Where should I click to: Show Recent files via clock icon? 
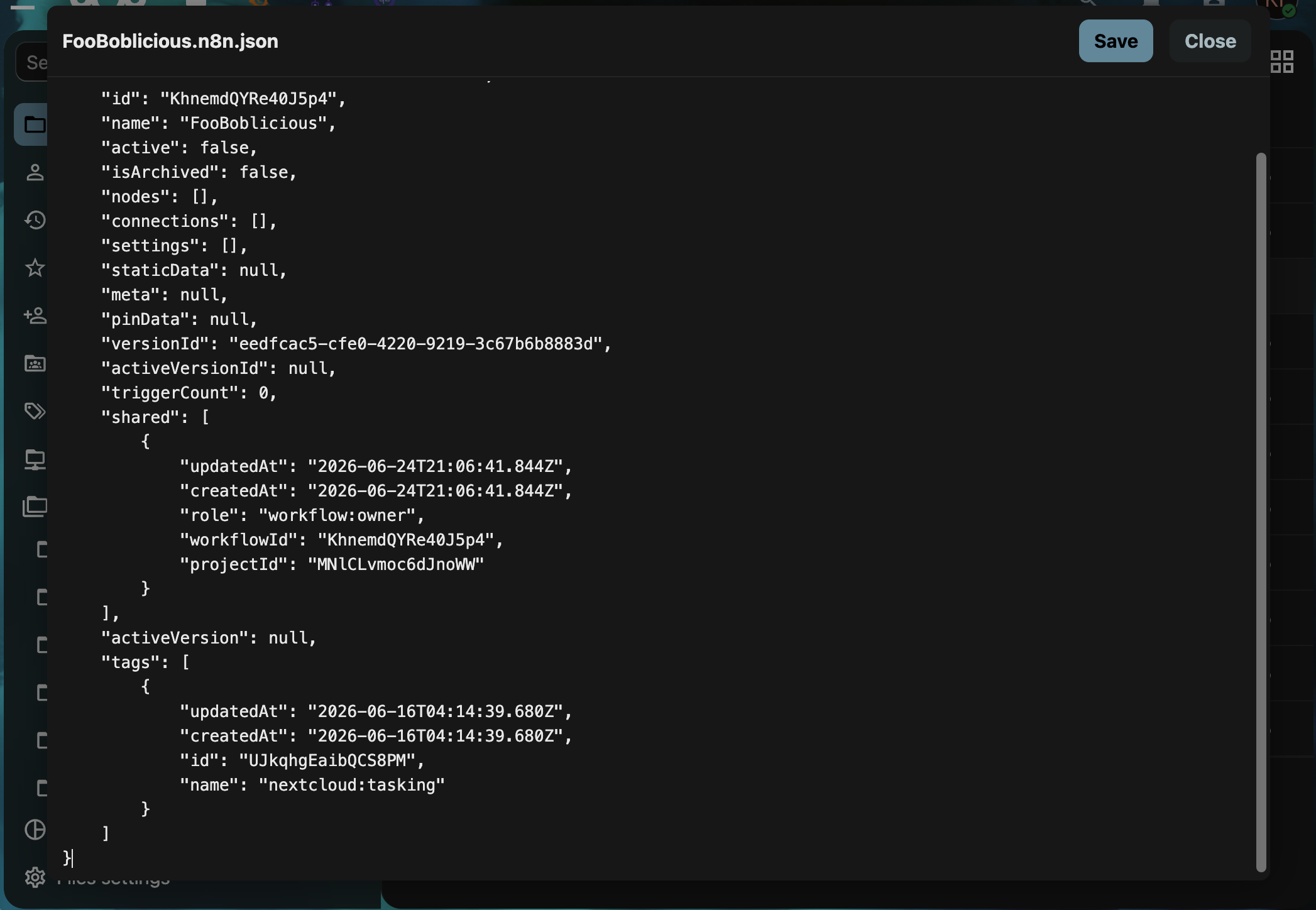point(35,220)
